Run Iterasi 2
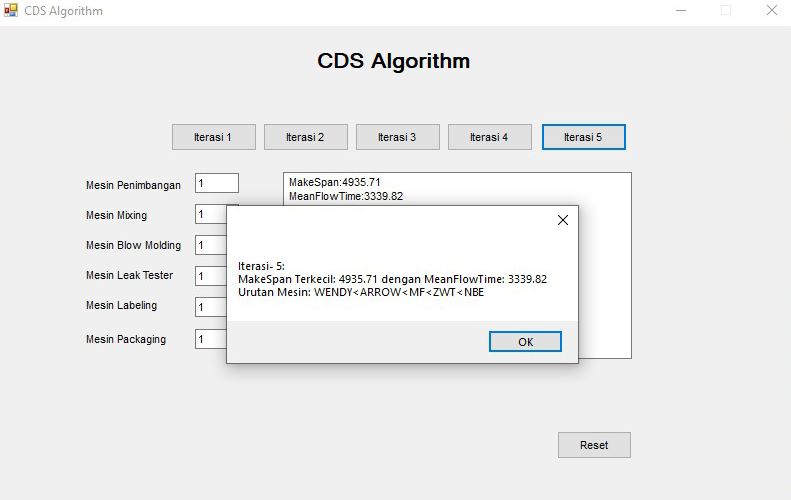The height and width of the screenshot is (500, 791). pyautogui.click(x=306, y=137)
